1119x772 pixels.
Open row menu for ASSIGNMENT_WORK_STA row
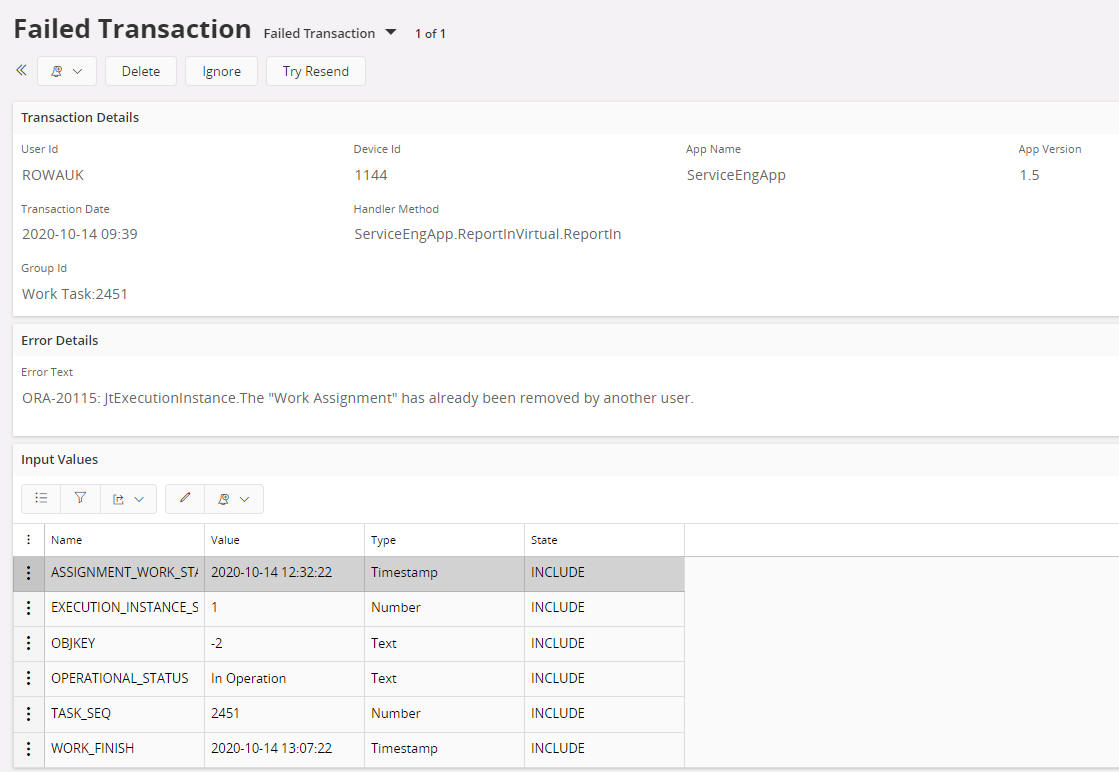click(x=28, y=573)
